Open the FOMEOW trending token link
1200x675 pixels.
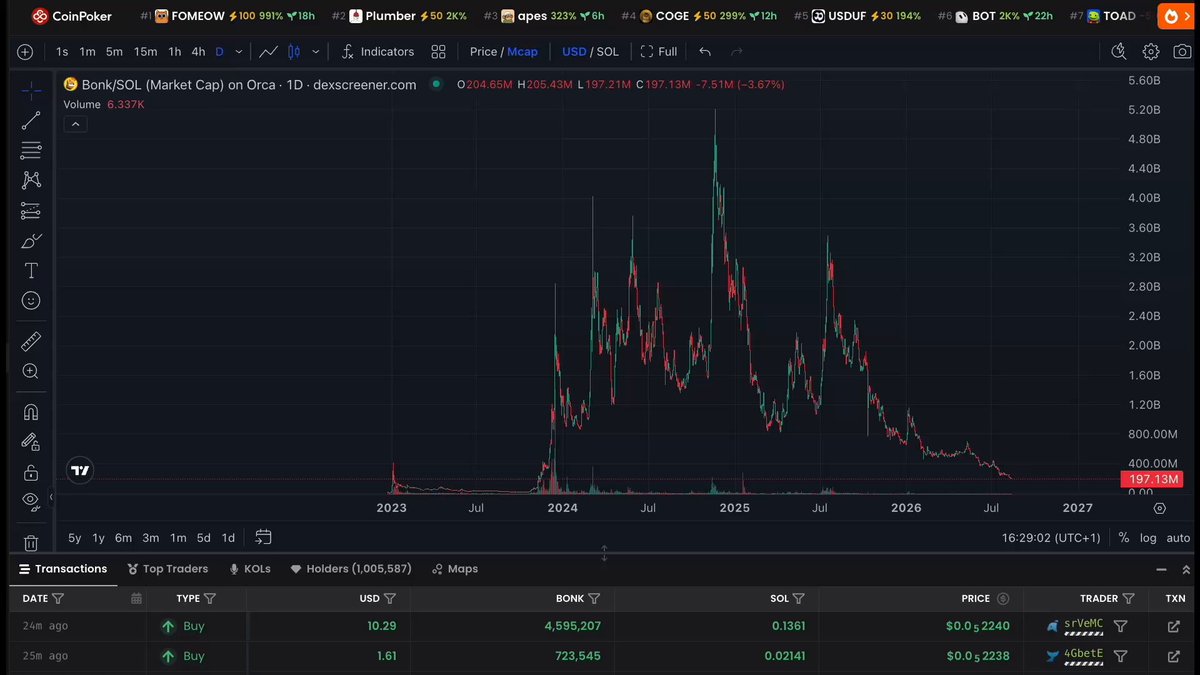pyautogui.click(x=227, y=16)
